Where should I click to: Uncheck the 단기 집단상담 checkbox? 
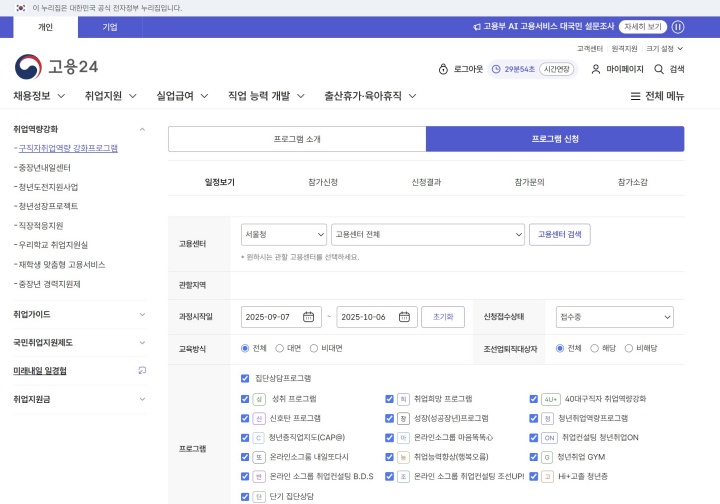click(x=245, y=496)
